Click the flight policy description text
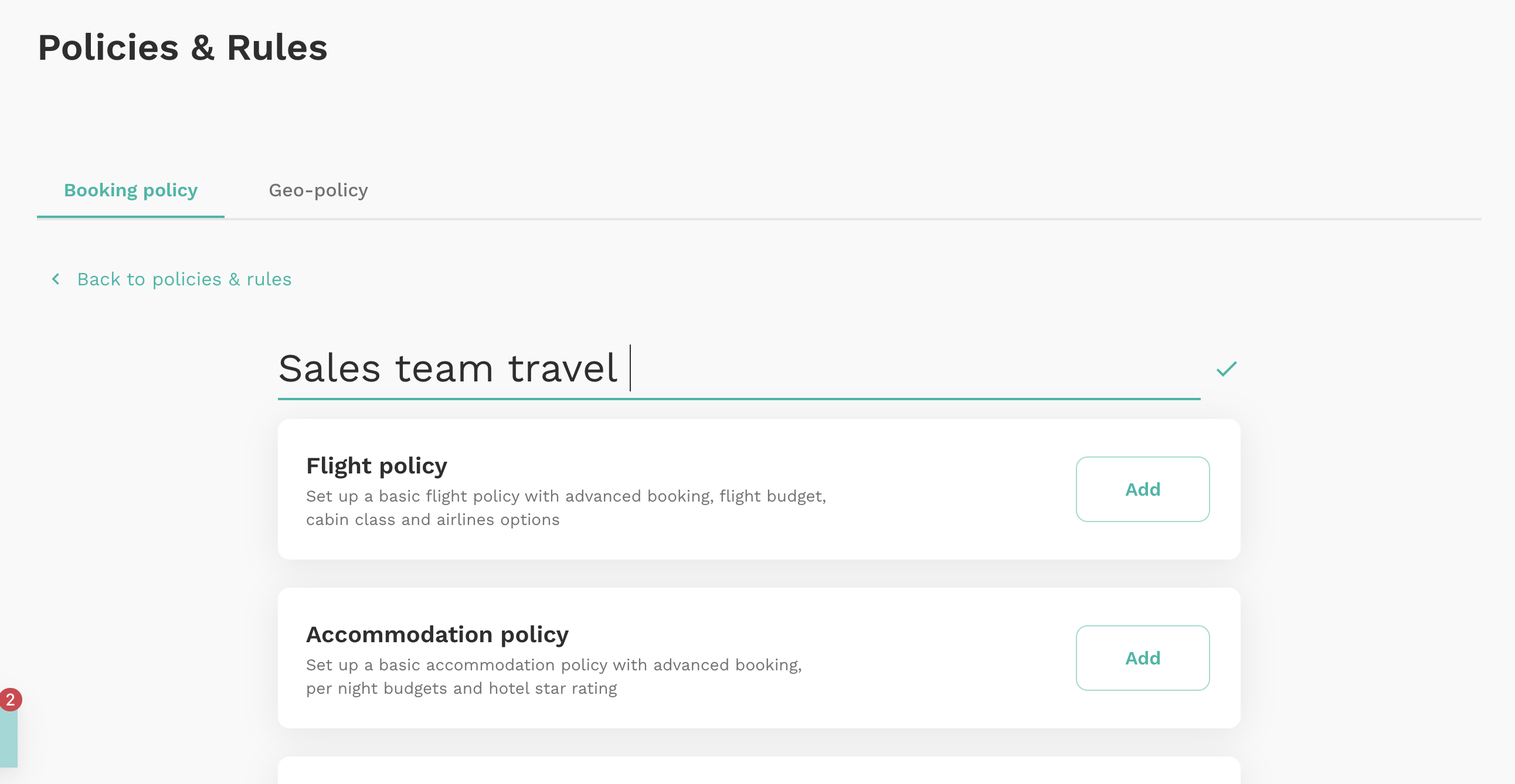Viewport: 1515px width, 784px height. point(566,509)
